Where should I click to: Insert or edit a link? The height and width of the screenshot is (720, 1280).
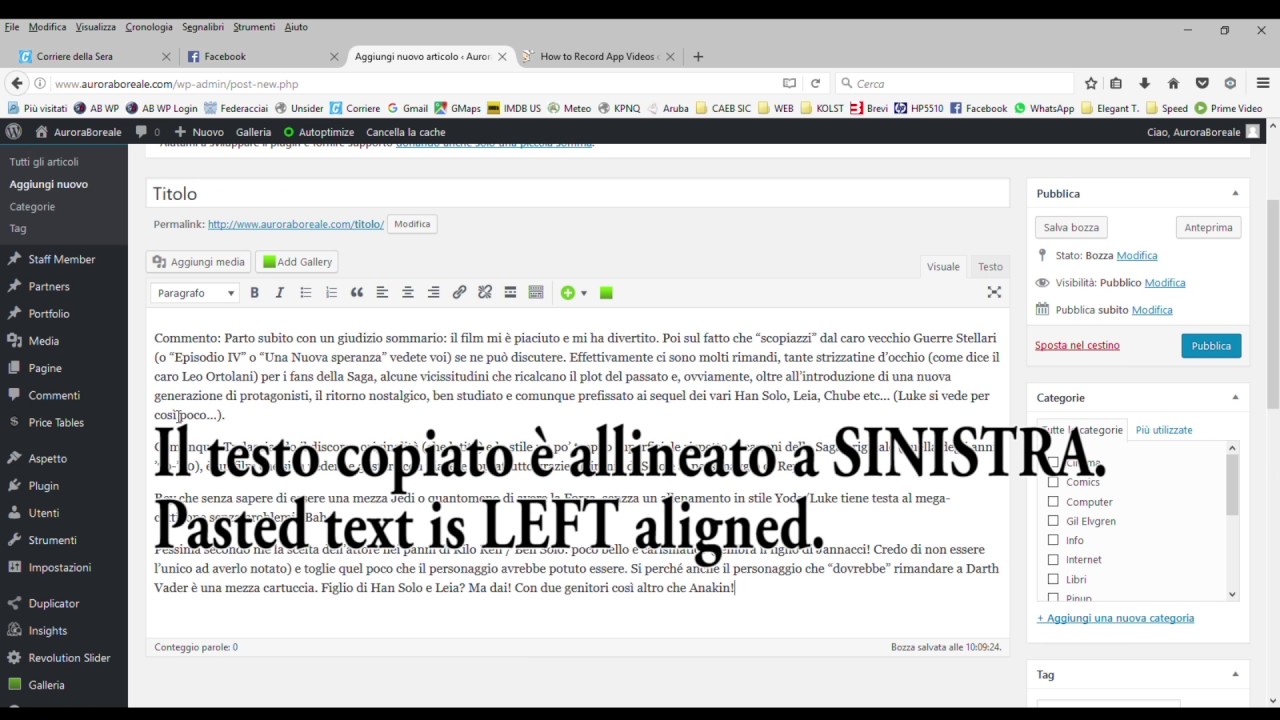(459, 293)
